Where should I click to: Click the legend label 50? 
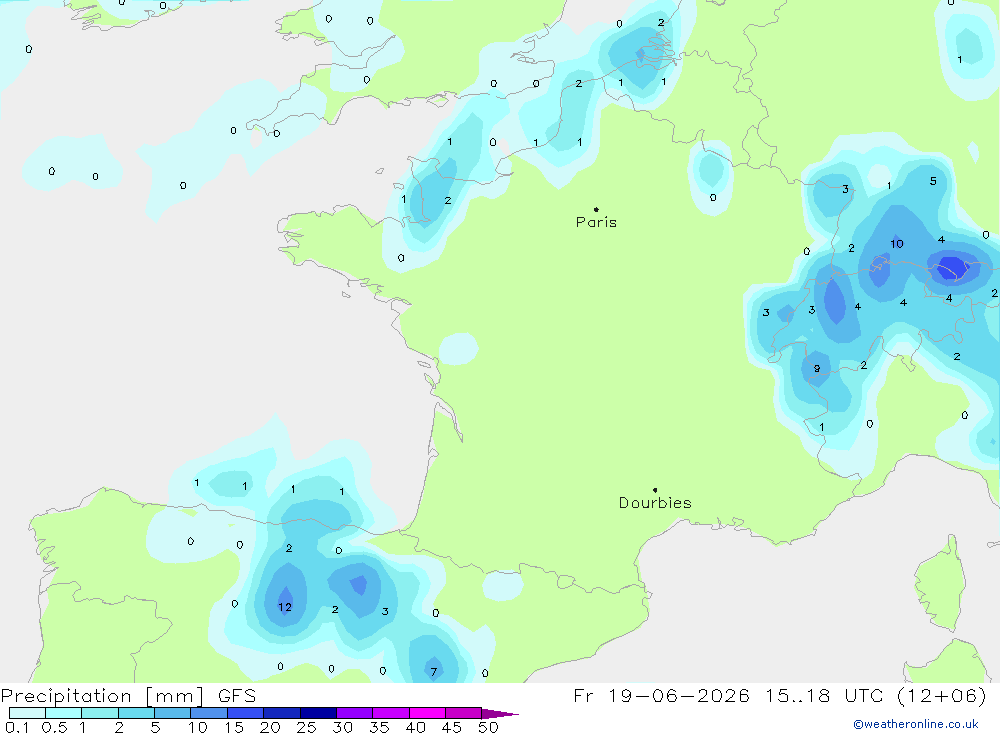point(488,727)
